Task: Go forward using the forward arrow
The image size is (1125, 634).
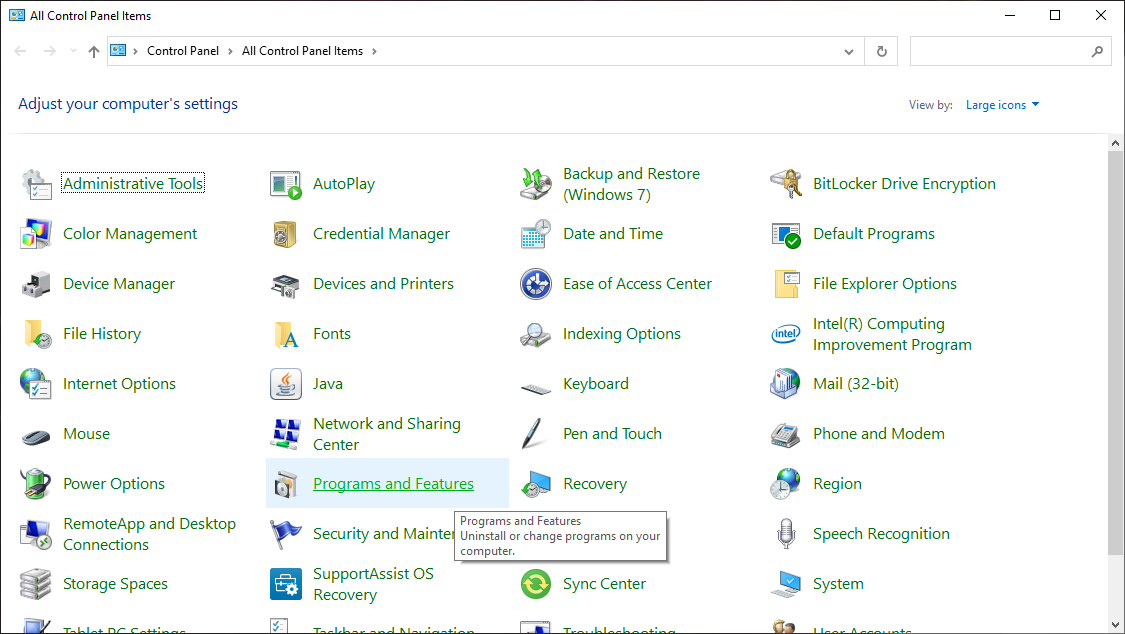Action: [49, 51]
